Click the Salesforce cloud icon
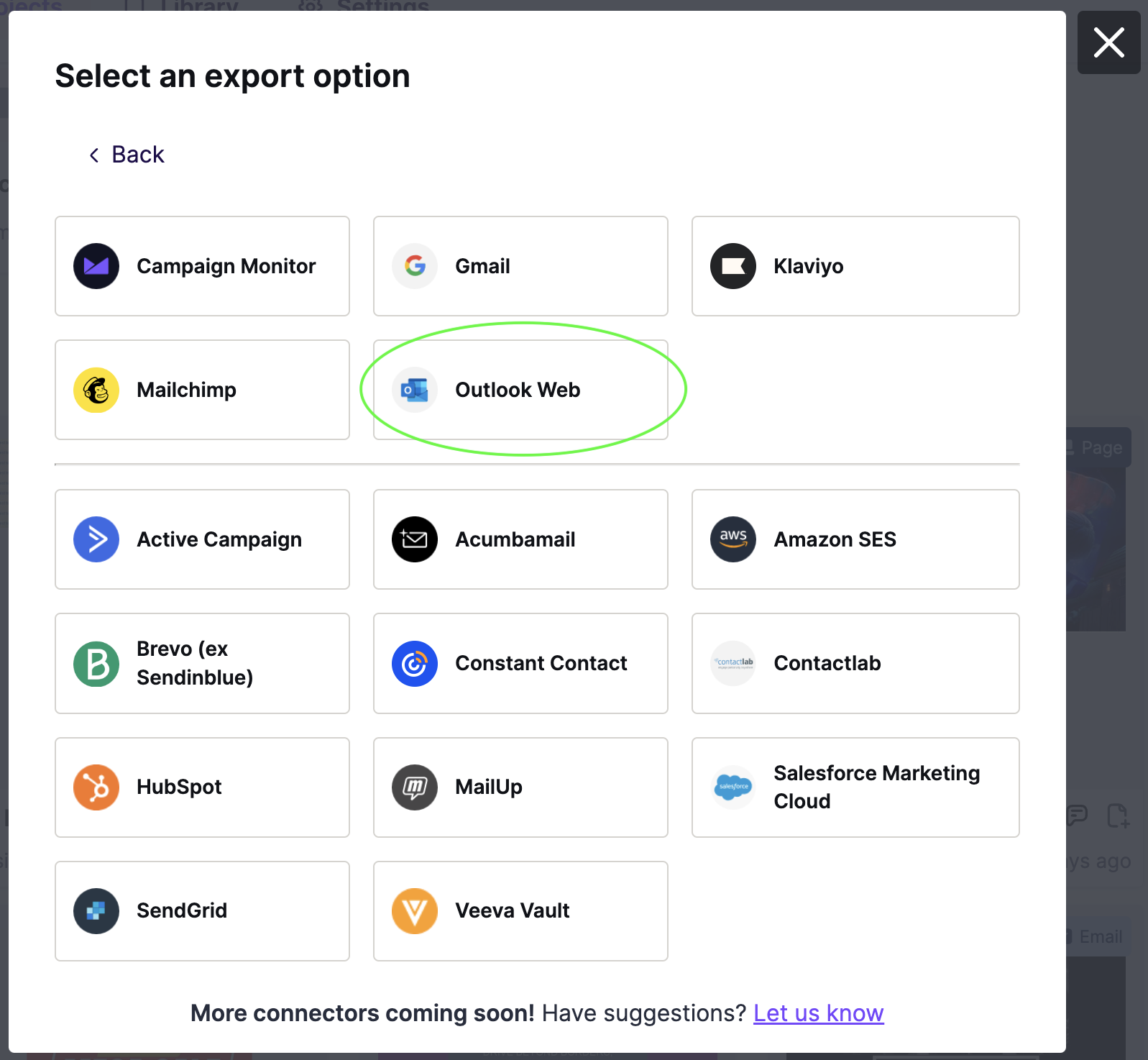The width and height of the screenshot is (1148, 1060). pos(733,787)
